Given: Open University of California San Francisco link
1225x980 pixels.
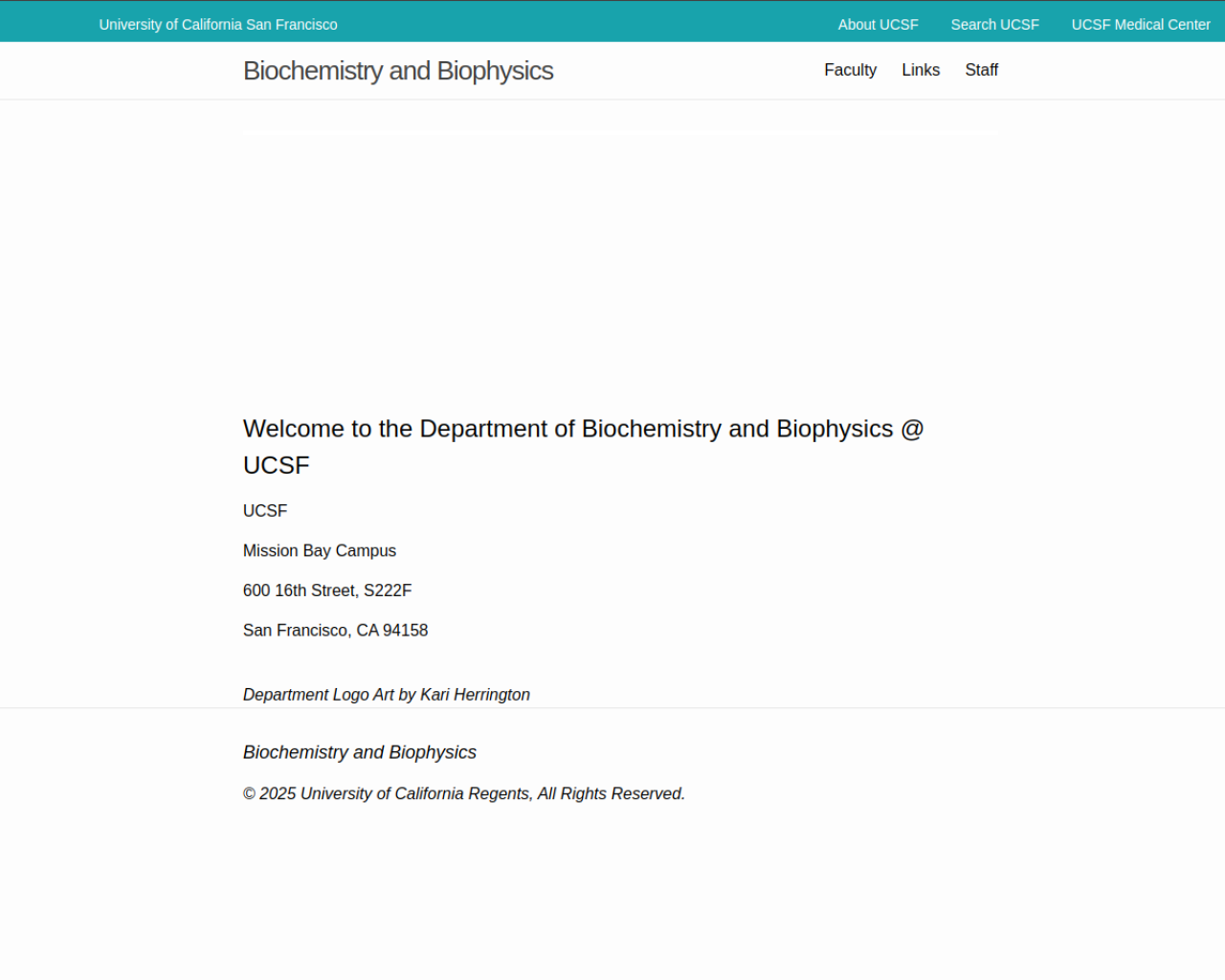Looking at the screenshot, I should [218, 25].
